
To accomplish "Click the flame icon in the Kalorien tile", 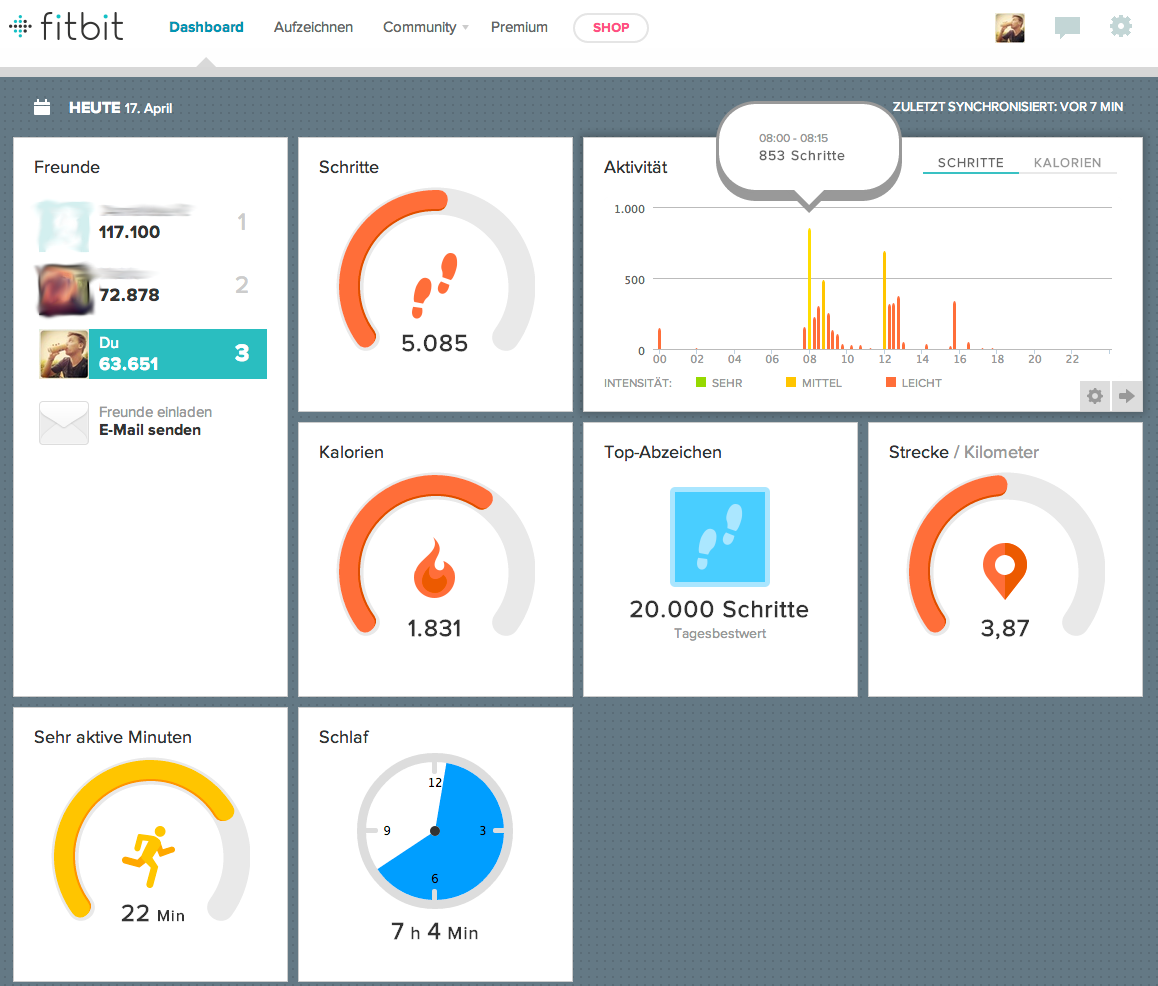I will (434, 570).
